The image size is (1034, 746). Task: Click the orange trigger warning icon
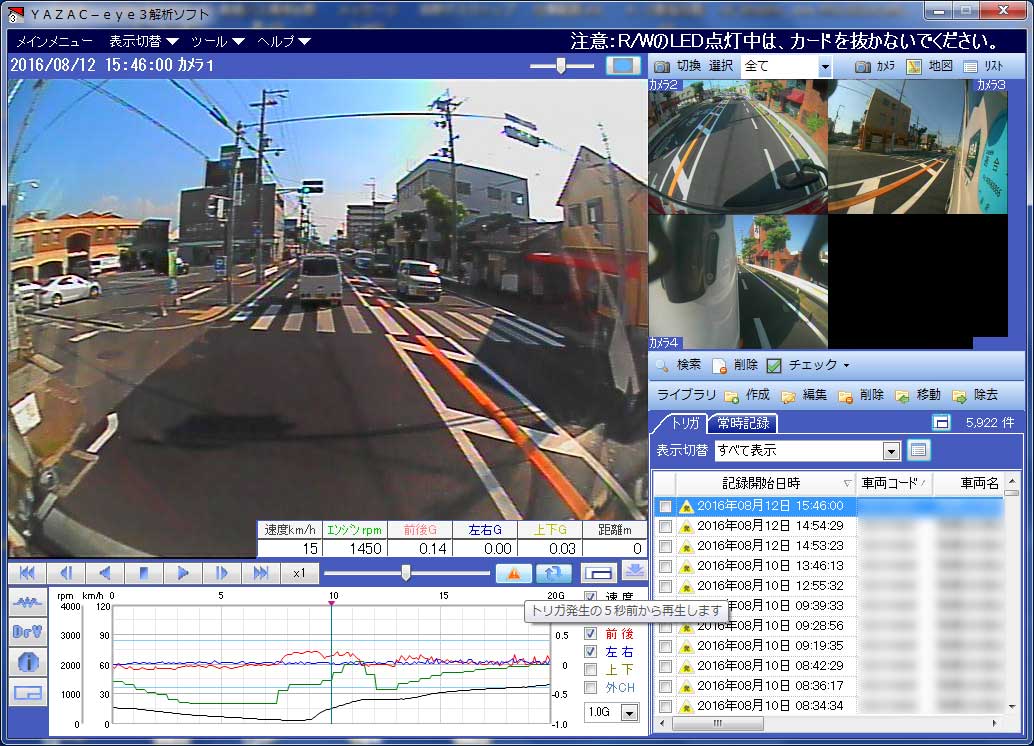click(514, 573)
